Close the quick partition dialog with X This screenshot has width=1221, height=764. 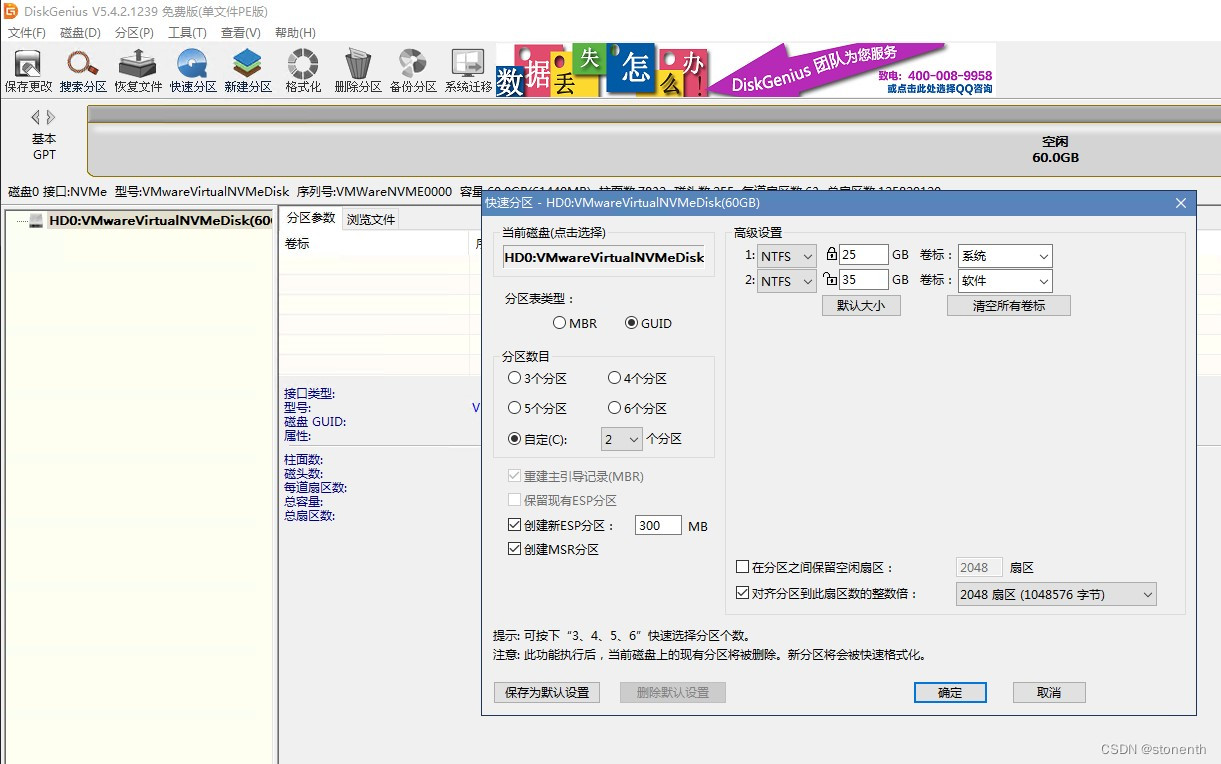(x=1181, y=203)
